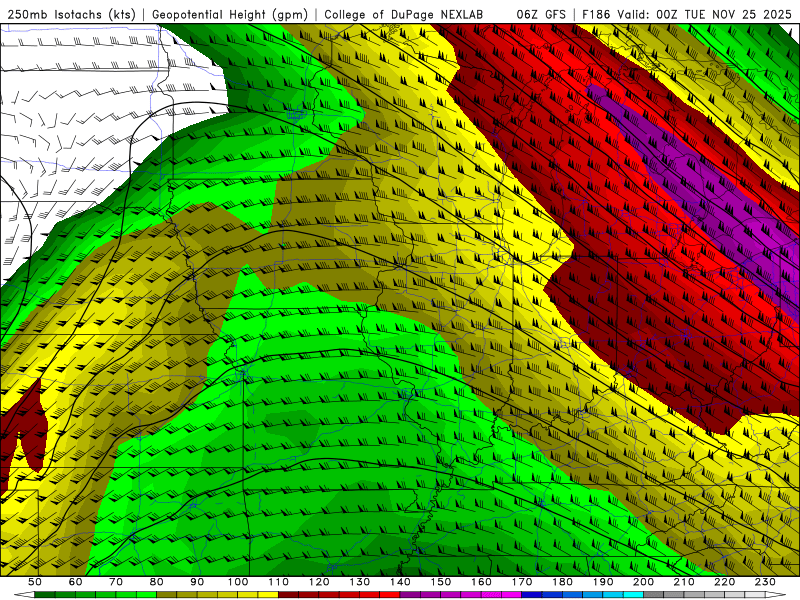Click the '210' value on the color scale
This screenshot has height=600, width=800.
[x=684, y=582]
